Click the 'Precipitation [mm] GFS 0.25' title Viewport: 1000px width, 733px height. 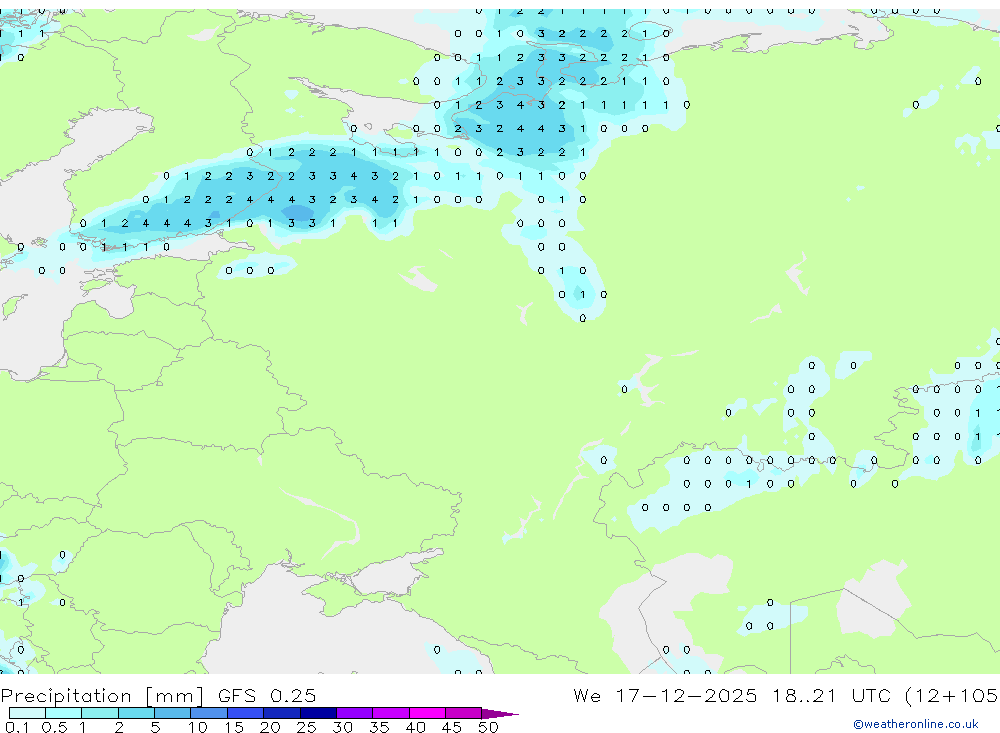(x=158, y=696)
